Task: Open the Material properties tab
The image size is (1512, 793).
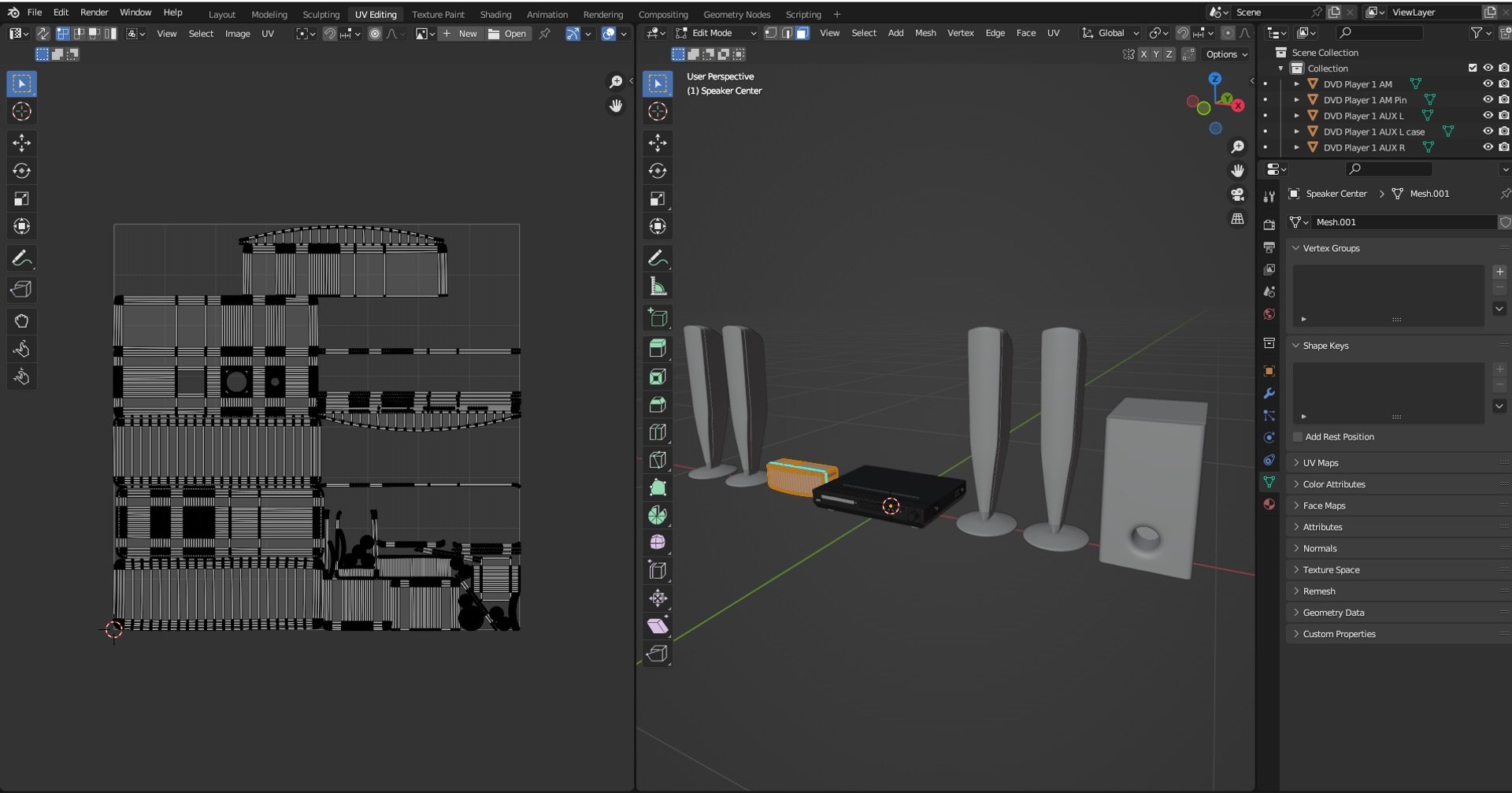Action: [x=1269, y=504]
